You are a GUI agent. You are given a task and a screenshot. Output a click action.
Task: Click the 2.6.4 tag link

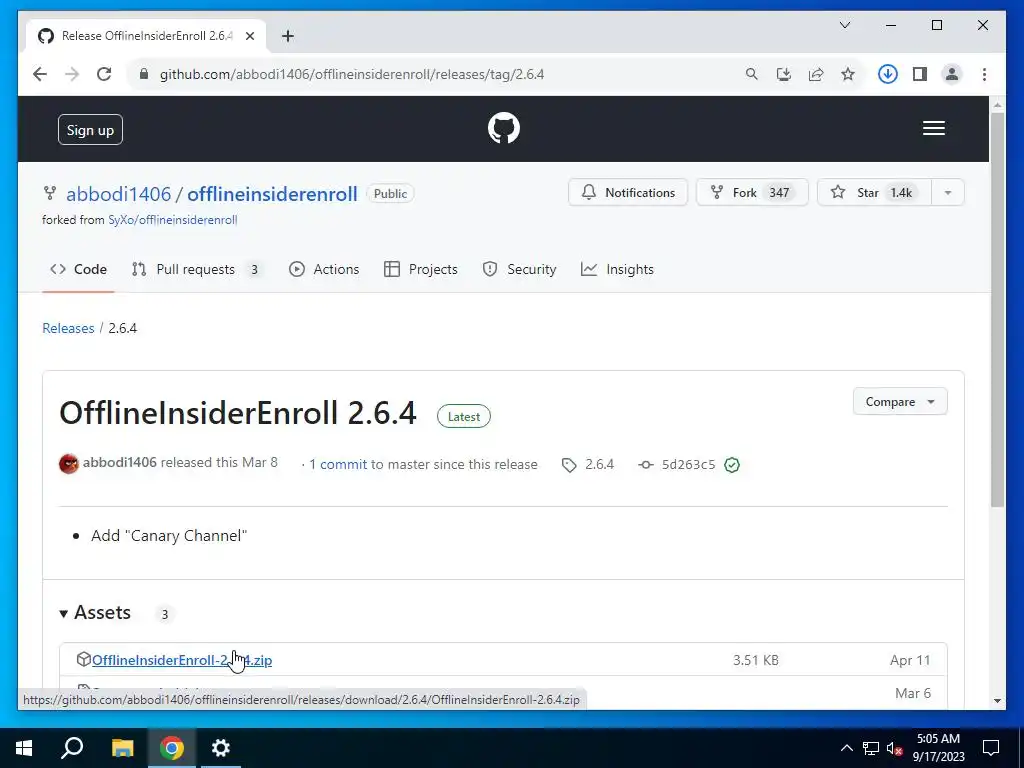click(x=588, y=464)
